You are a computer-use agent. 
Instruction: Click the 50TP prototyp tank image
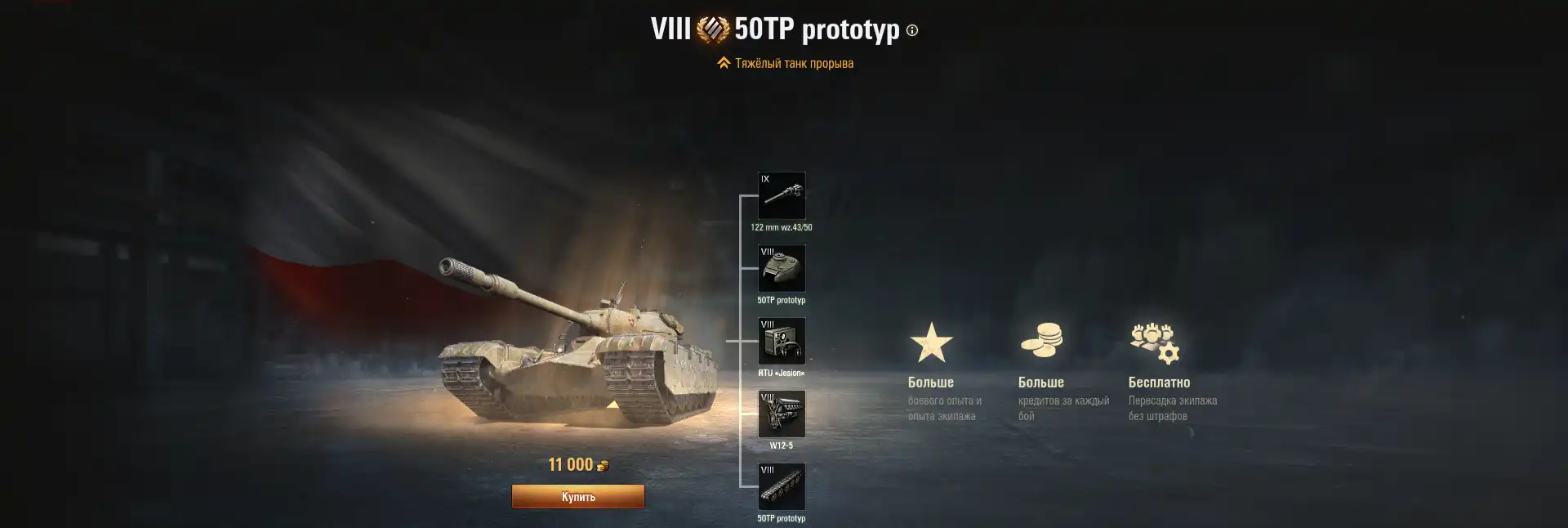(577, 343)
